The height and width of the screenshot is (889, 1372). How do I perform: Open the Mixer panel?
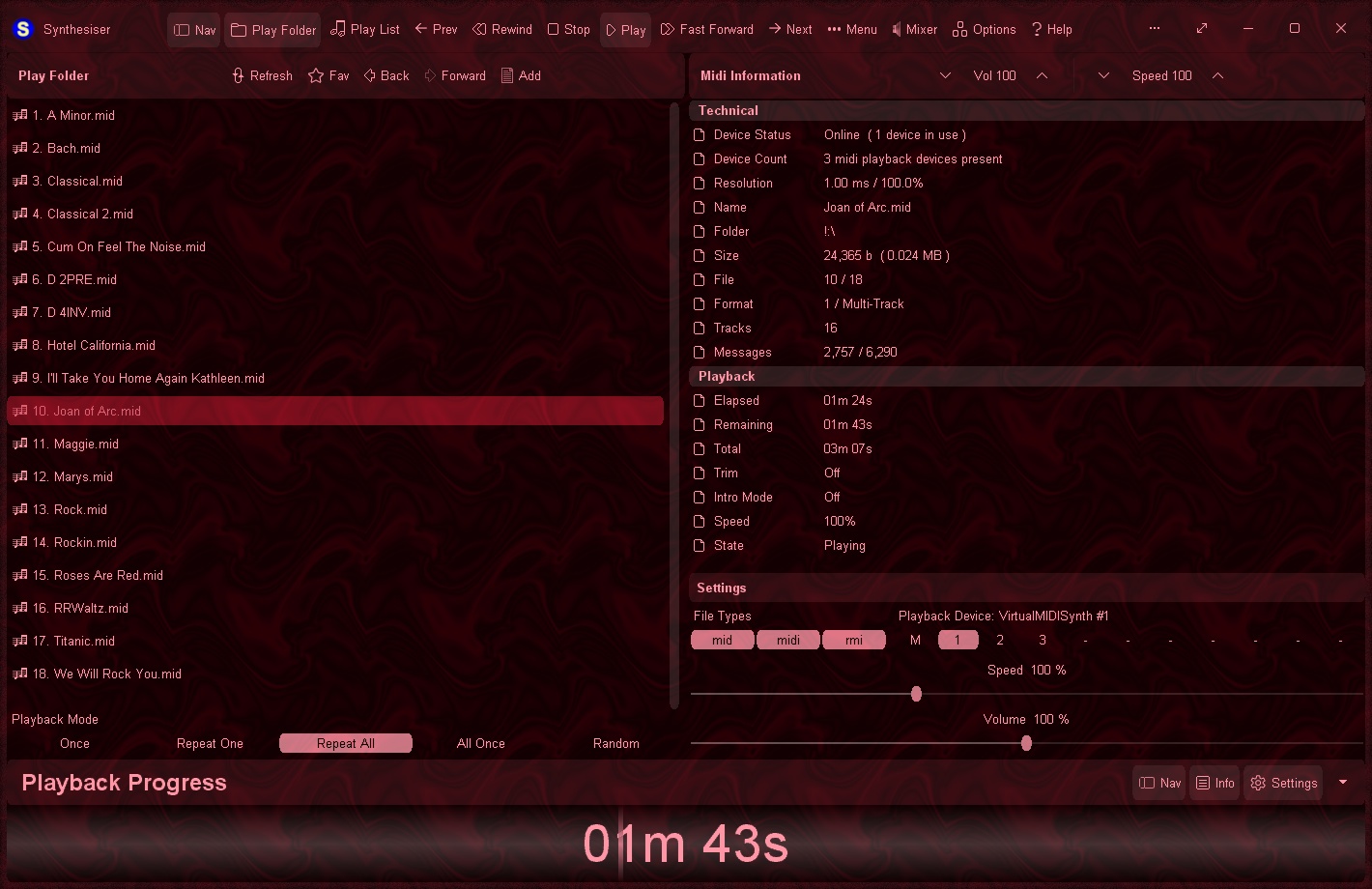(x=914, y=29)
